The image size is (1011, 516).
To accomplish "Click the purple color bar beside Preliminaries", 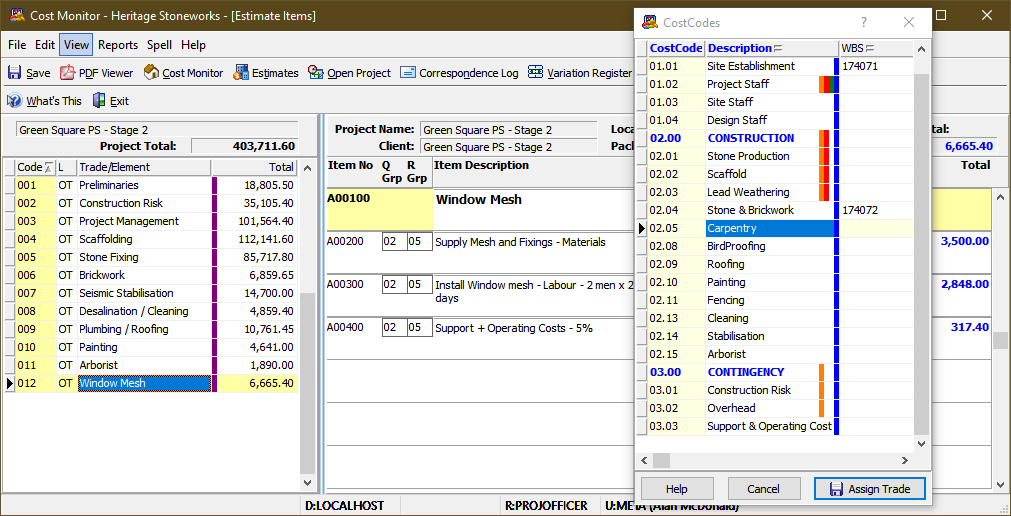I will click(215, 185).
